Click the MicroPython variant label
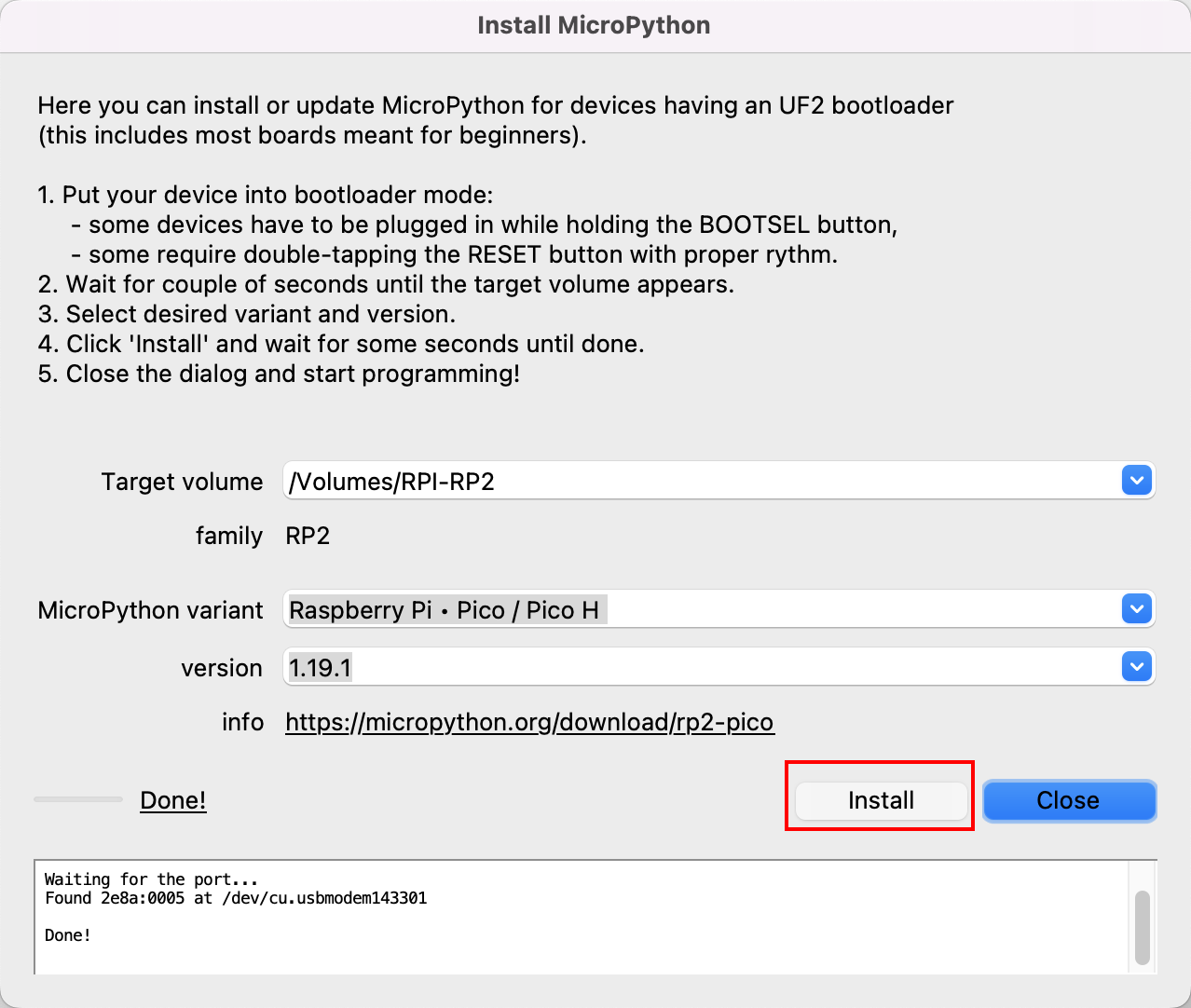 (151, 610)
